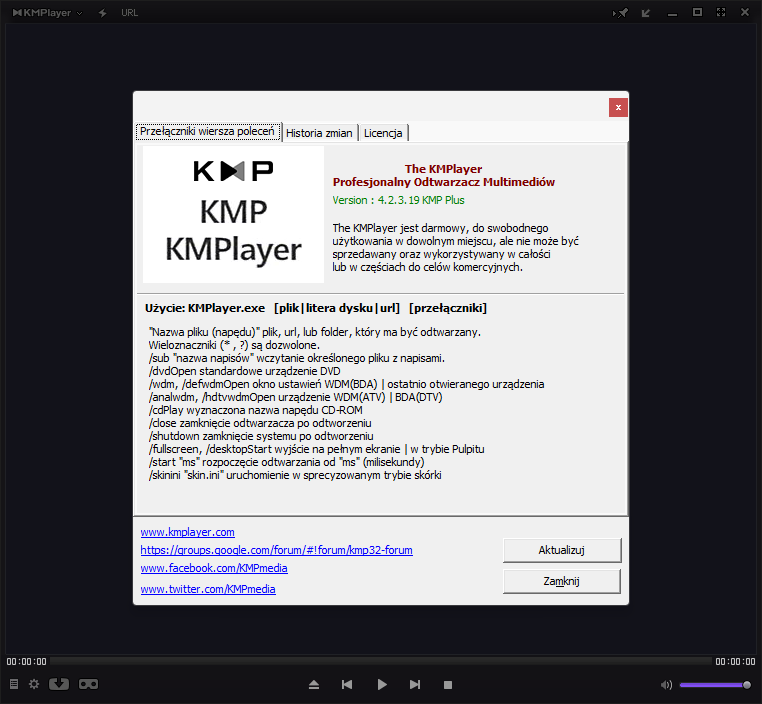
Task: Open the Licencja tab
Action: click(x=383, y=133)
